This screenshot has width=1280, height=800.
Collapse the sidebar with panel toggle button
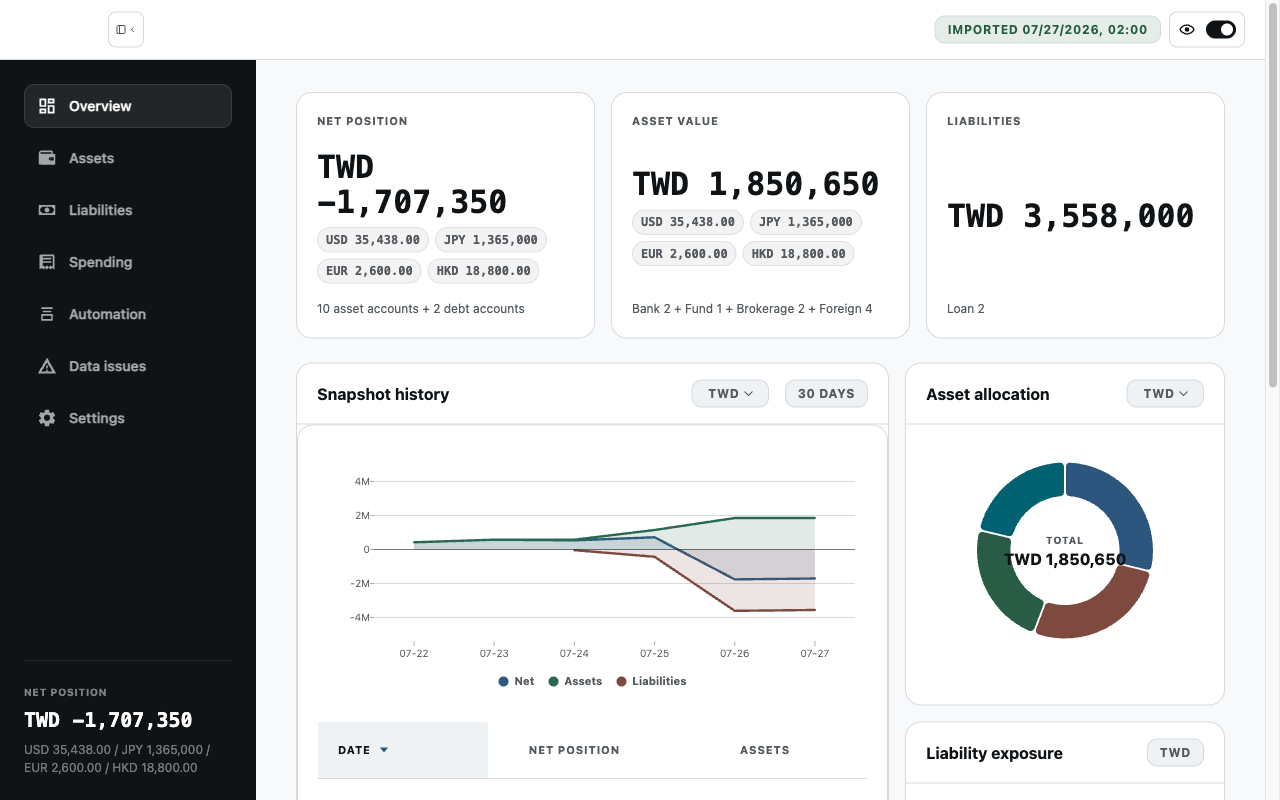pos(126,30)
